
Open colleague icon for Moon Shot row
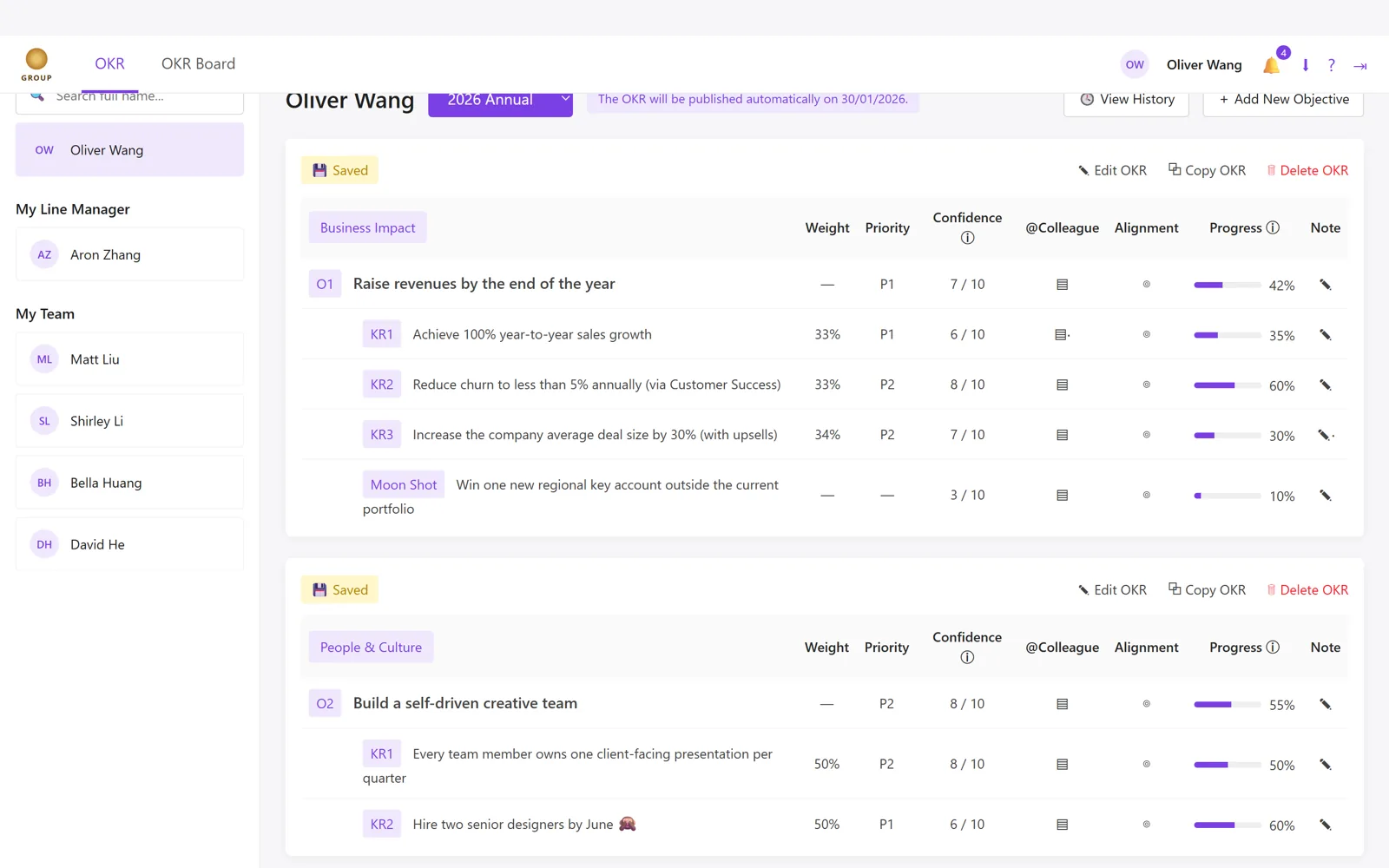click(1062, 496)
